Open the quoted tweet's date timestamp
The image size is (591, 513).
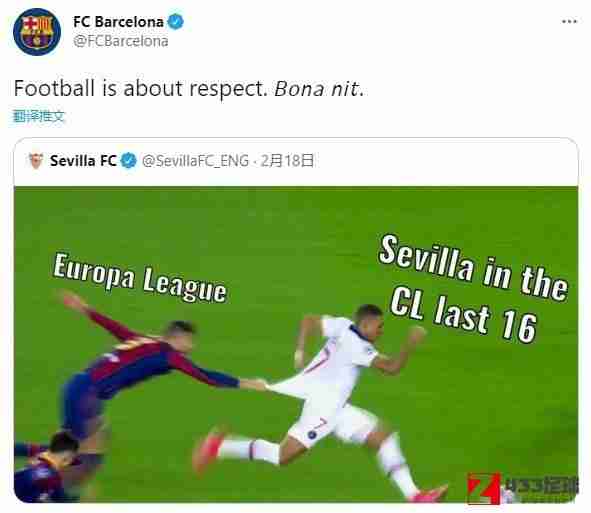287,161
